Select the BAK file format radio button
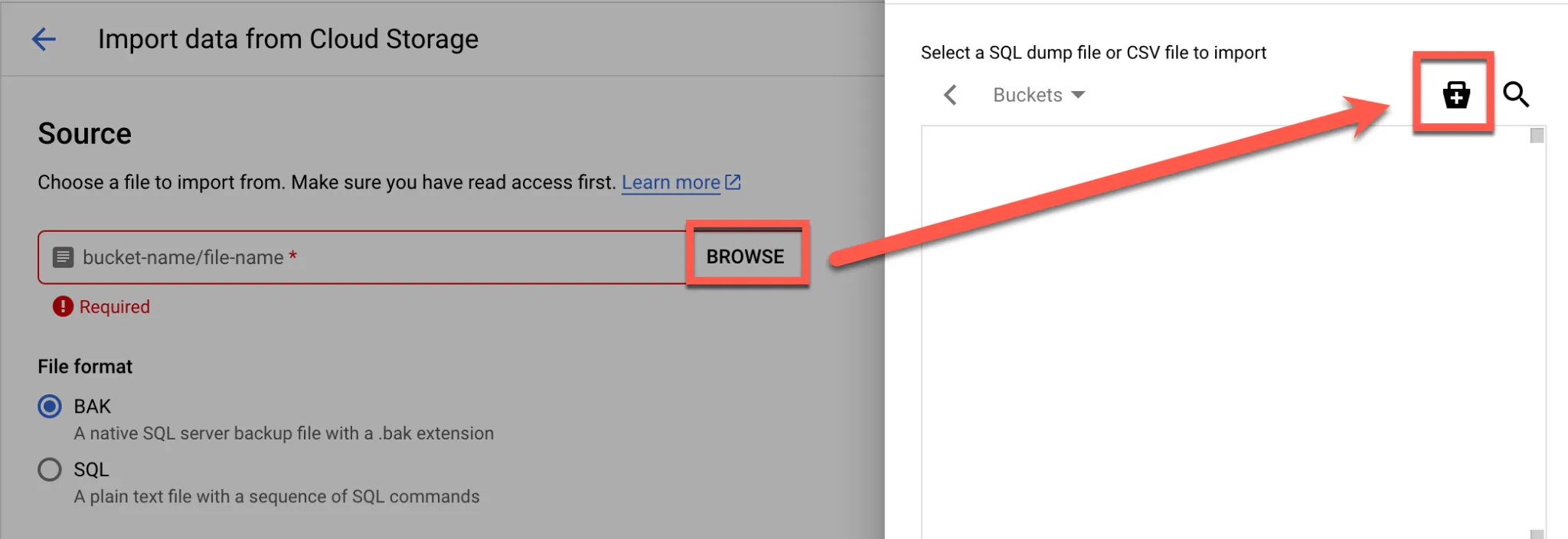 point(50,406)
